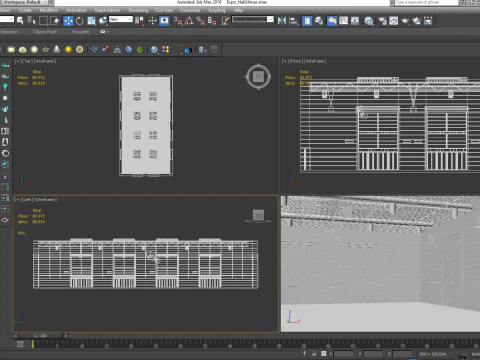Image resolution: width=480 pixels, height=360 pixels.
Task: Toggle Spinner Snap
Action: [x=212, y=21]
